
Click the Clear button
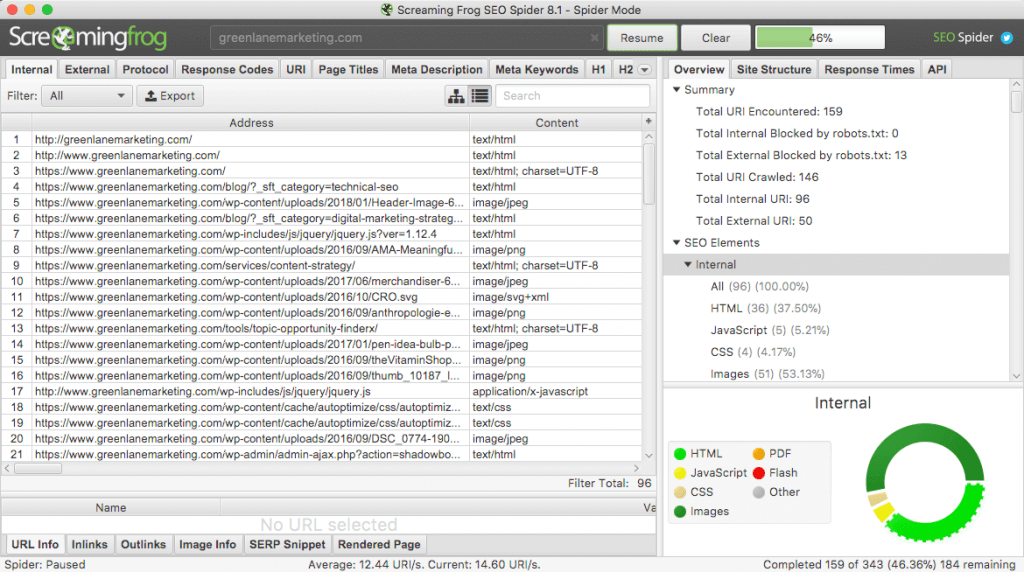(716, 38)
